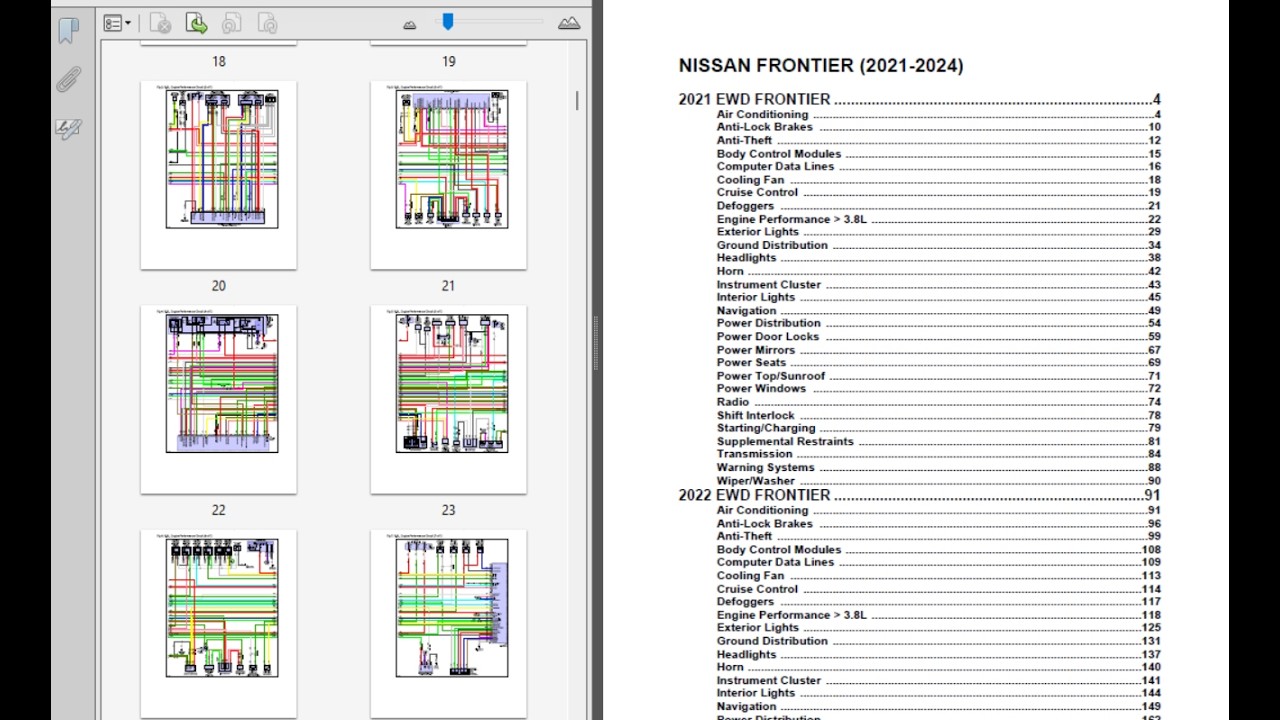Go to 2021 Anti-Lock Brakes page 10

938,127
